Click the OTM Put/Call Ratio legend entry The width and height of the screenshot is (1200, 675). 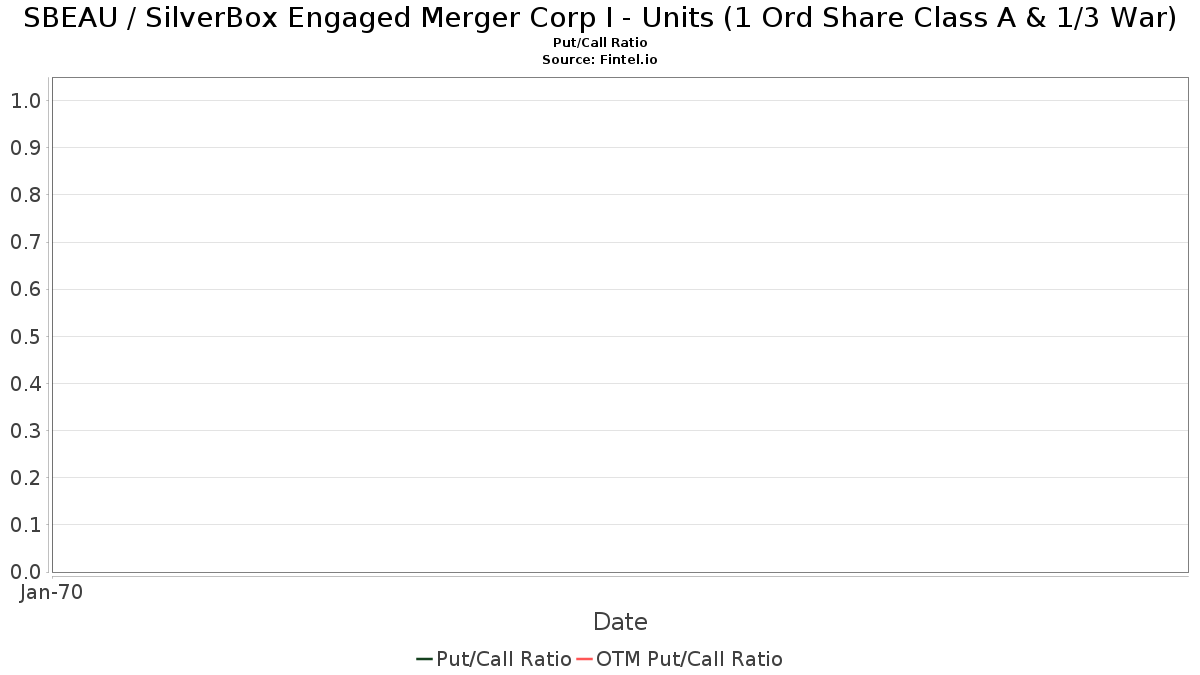680,659
